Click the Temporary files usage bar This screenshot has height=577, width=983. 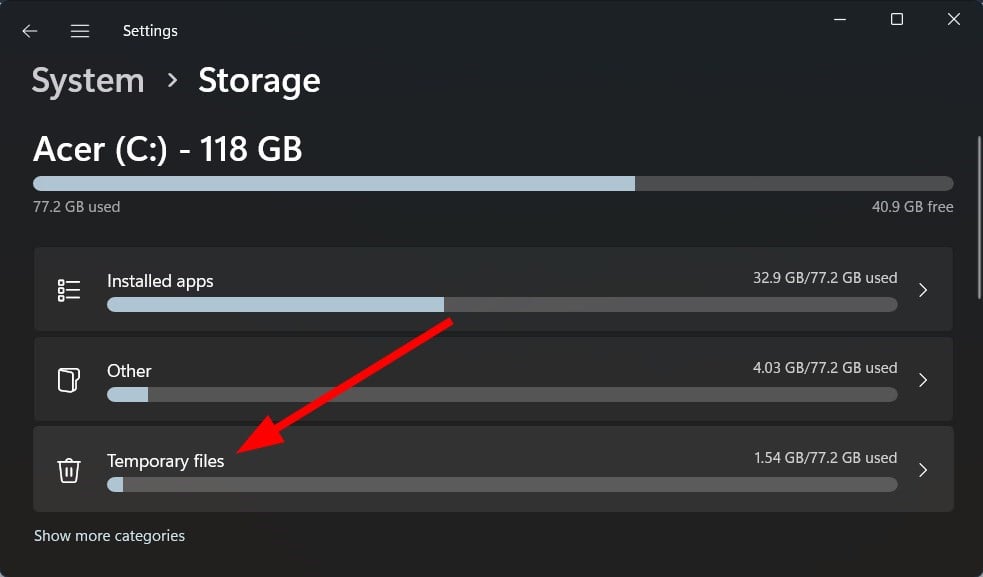point(502,485)
